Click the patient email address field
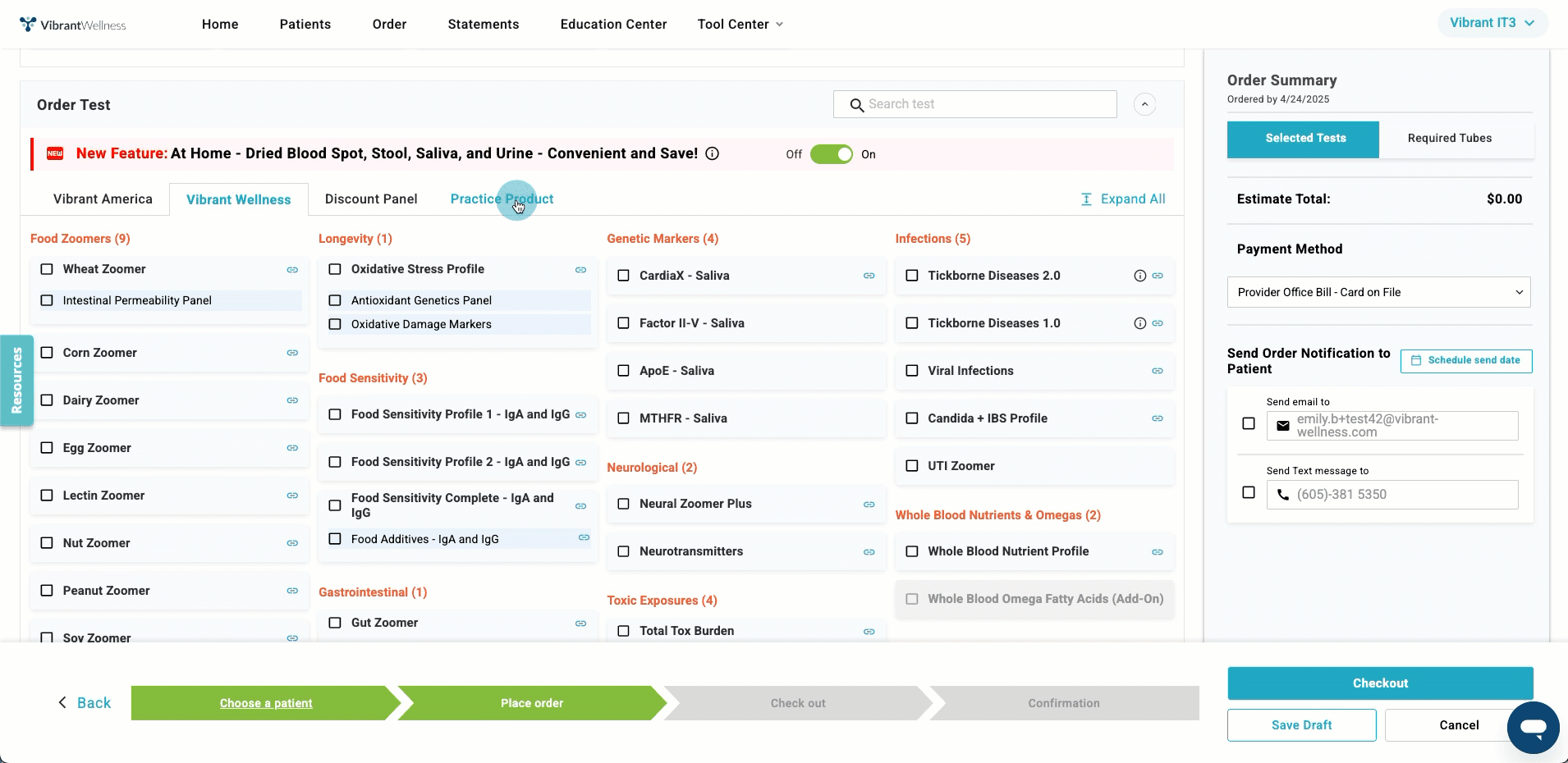The image size is (1568, 763). (x=1392, y=426)
